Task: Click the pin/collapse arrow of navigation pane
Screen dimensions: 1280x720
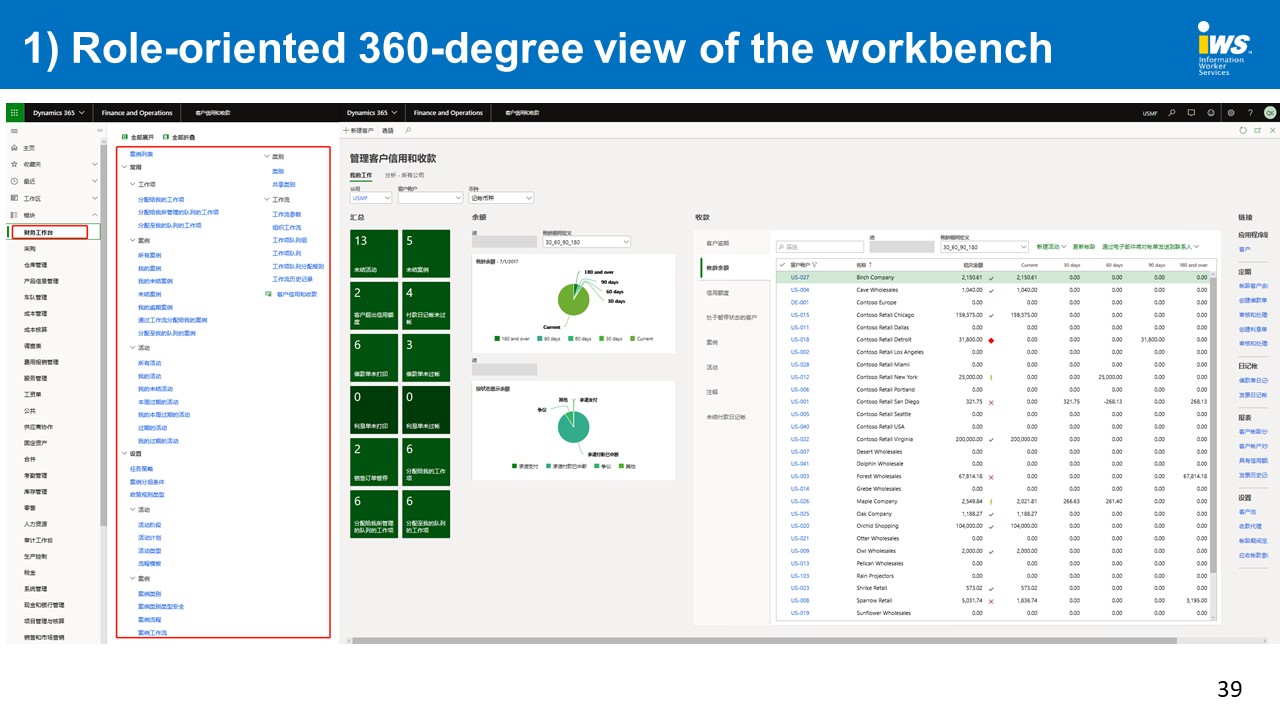Action: tap(100, 131)
